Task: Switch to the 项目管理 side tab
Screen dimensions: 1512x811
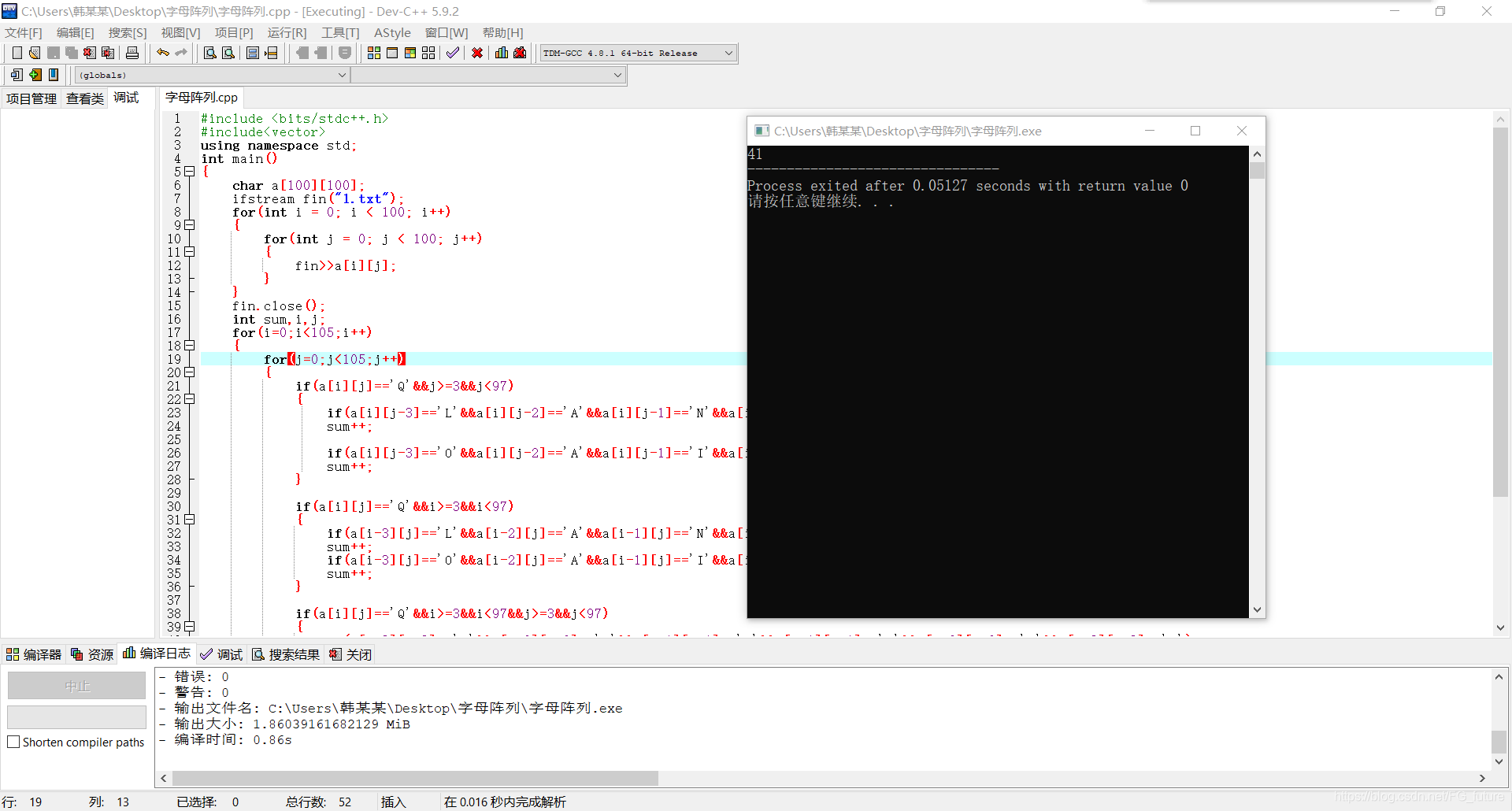Action: click(31, 98)
